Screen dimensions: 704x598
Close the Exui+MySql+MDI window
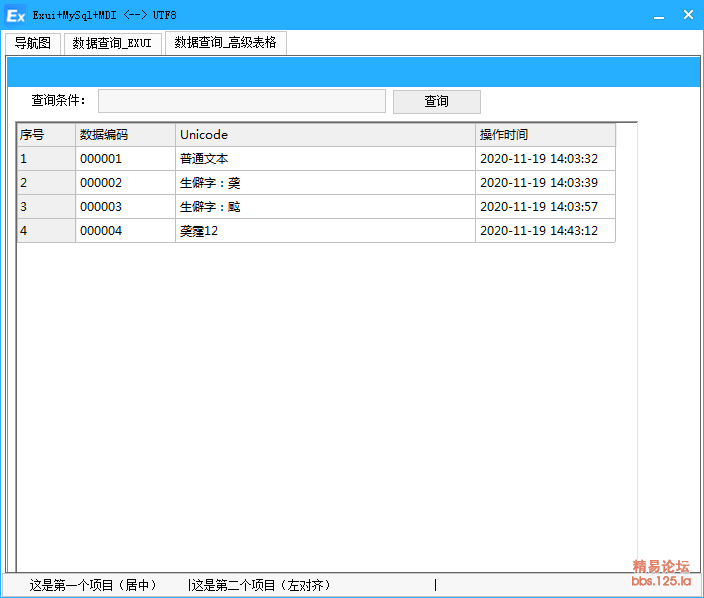tap(688, 15)
